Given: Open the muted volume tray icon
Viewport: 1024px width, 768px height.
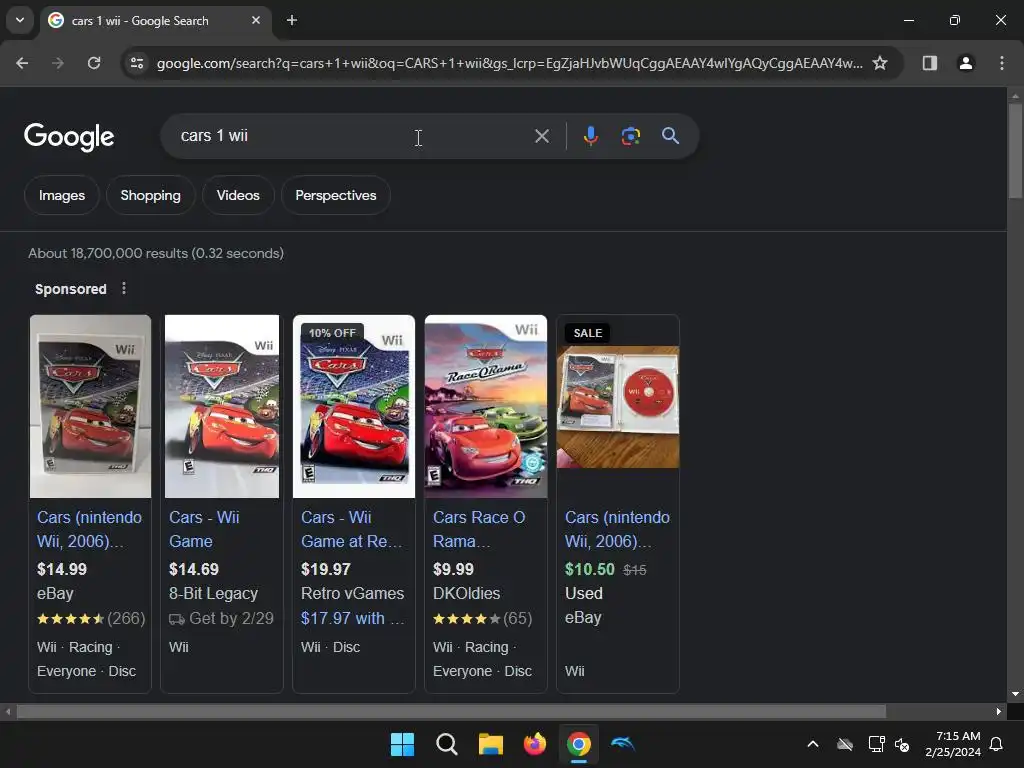Looking at the screenshot, I should [x=902, y=744].
